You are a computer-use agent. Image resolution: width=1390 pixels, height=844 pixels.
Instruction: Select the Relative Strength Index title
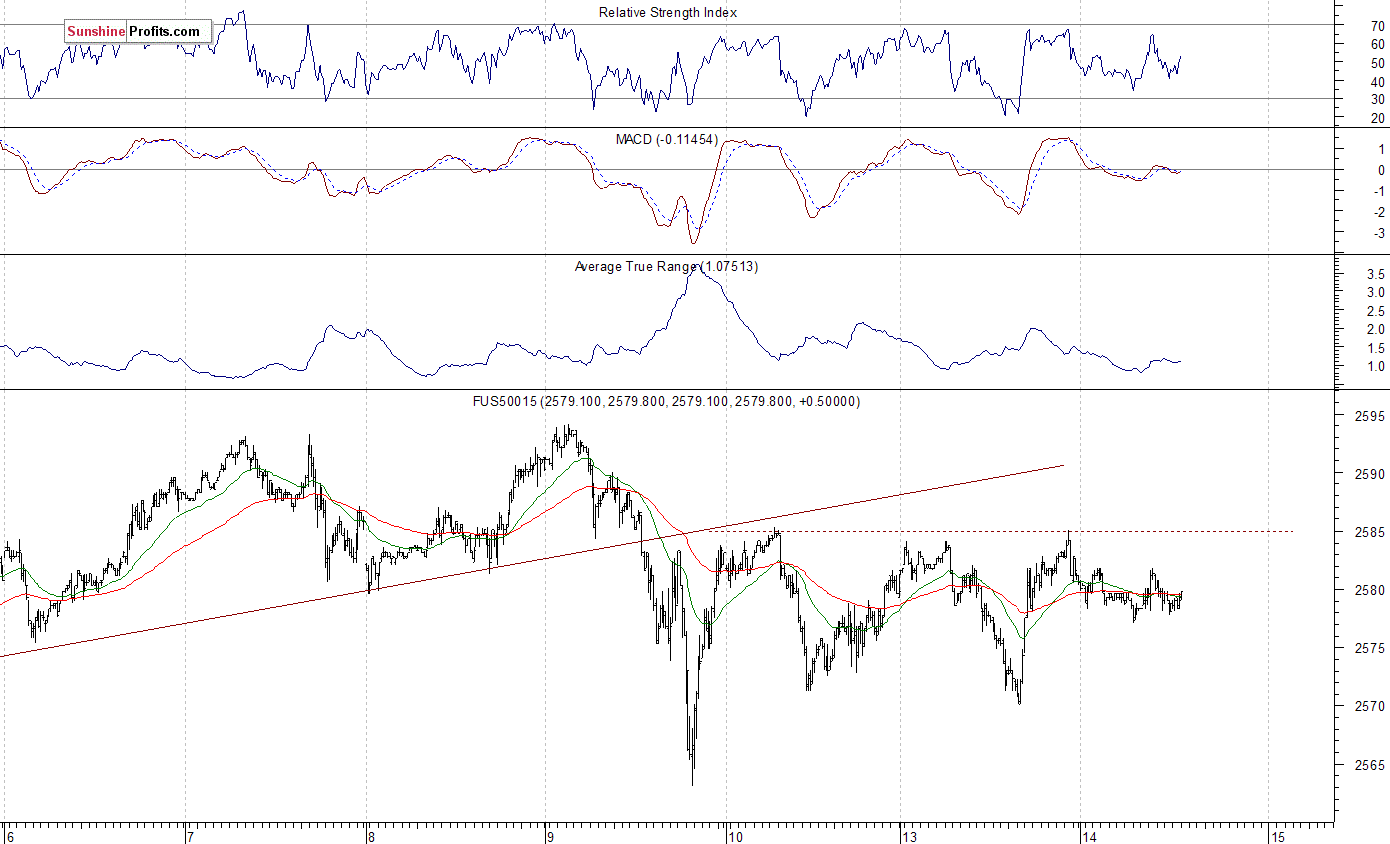668,12
